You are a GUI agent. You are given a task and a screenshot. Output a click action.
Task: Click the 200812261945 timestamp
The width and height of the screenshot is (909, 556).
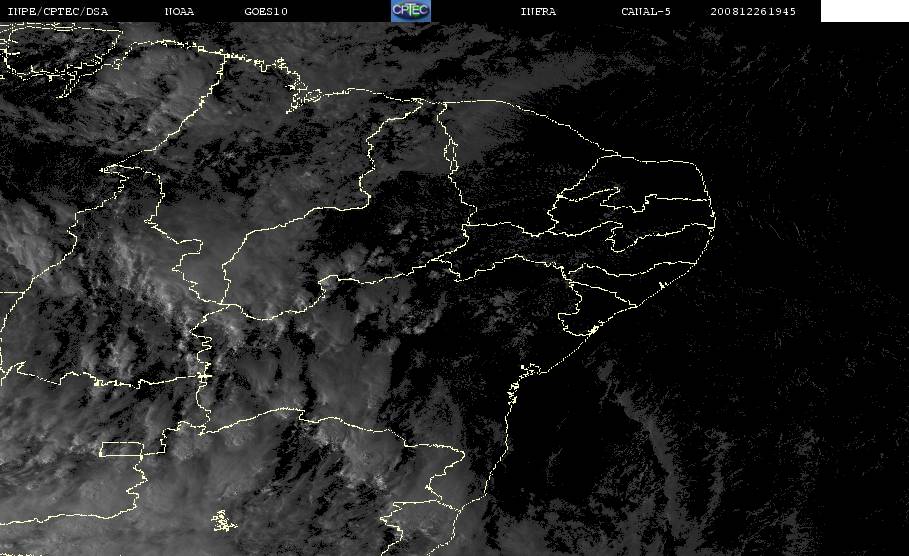753,12
